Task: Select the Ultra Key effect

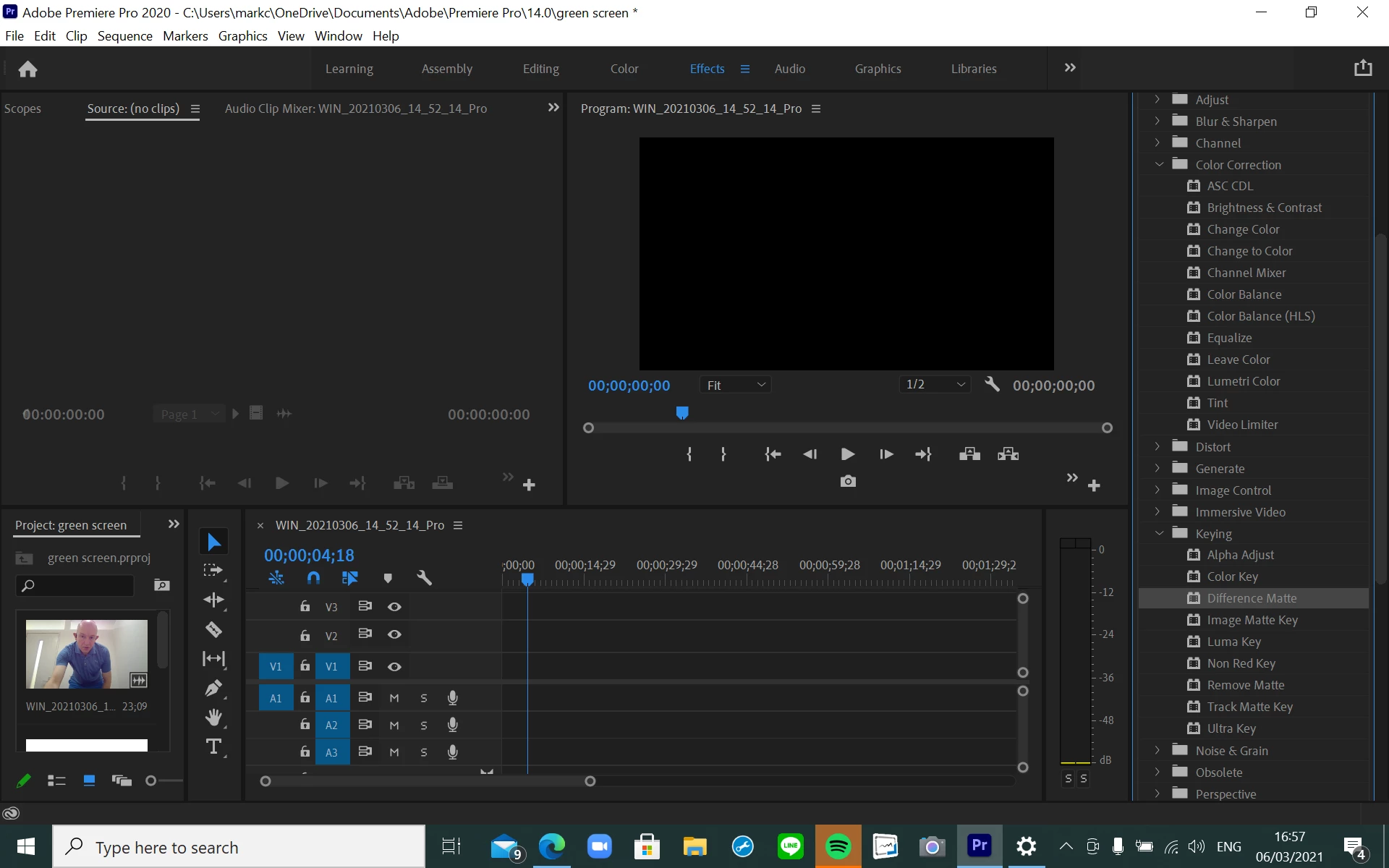Action: (x=1231, y=728)
